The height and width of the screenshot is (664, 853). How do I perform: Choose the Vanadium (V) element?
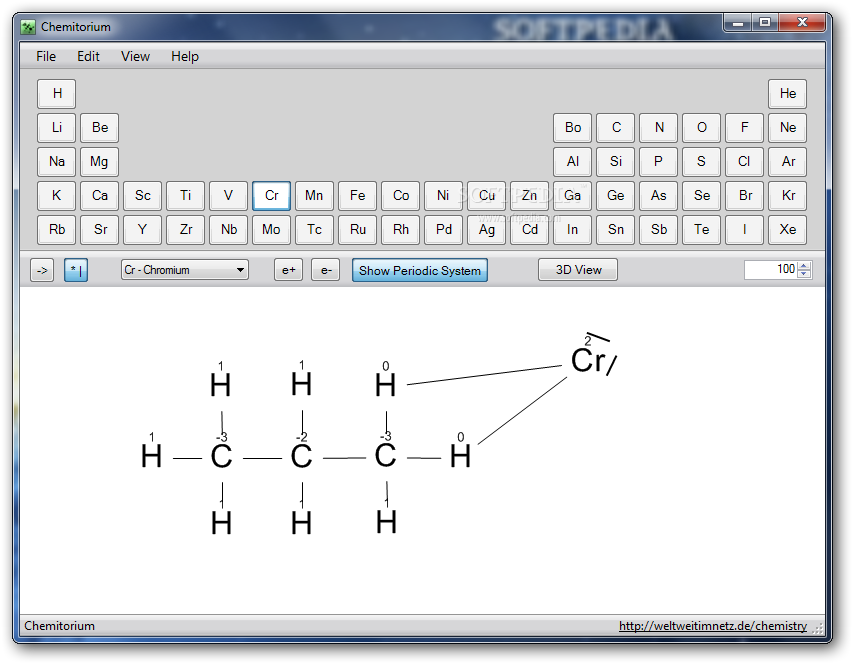click(228, 196)
